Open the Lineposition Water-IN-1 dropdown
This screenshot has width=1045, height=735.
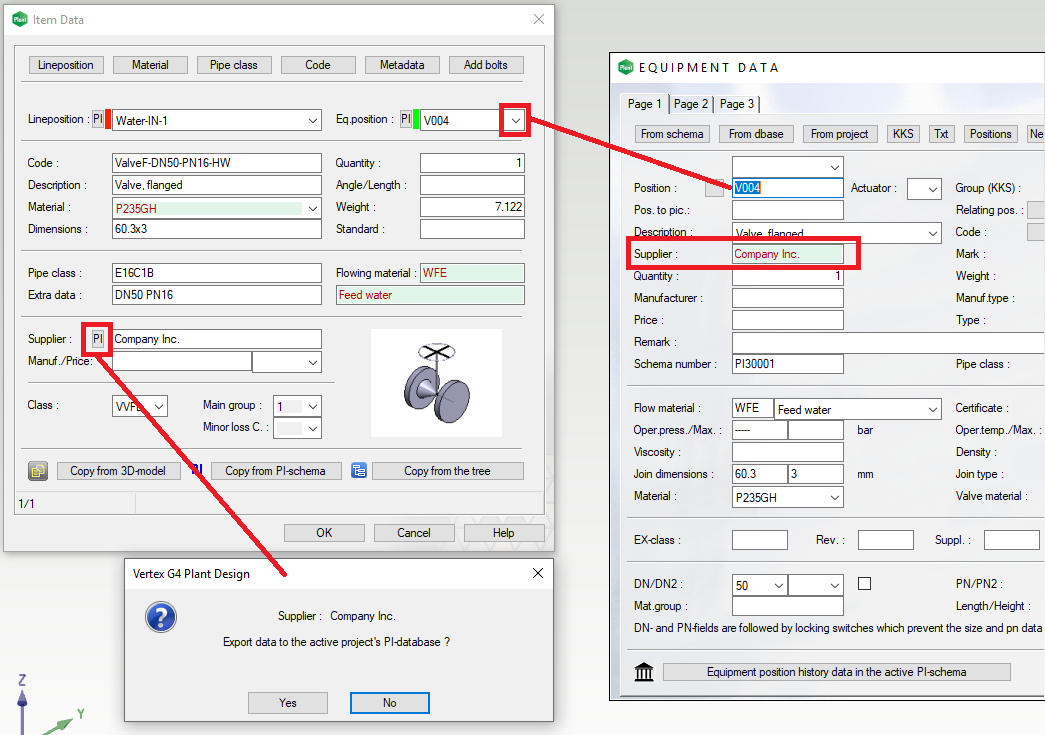pos(313,121)
